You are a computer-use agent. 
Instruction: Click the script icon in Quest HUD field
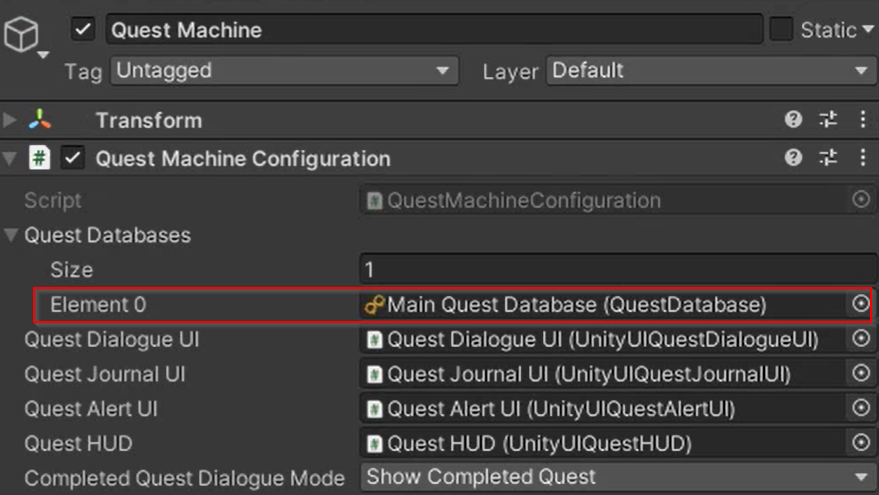click(374, 444)
